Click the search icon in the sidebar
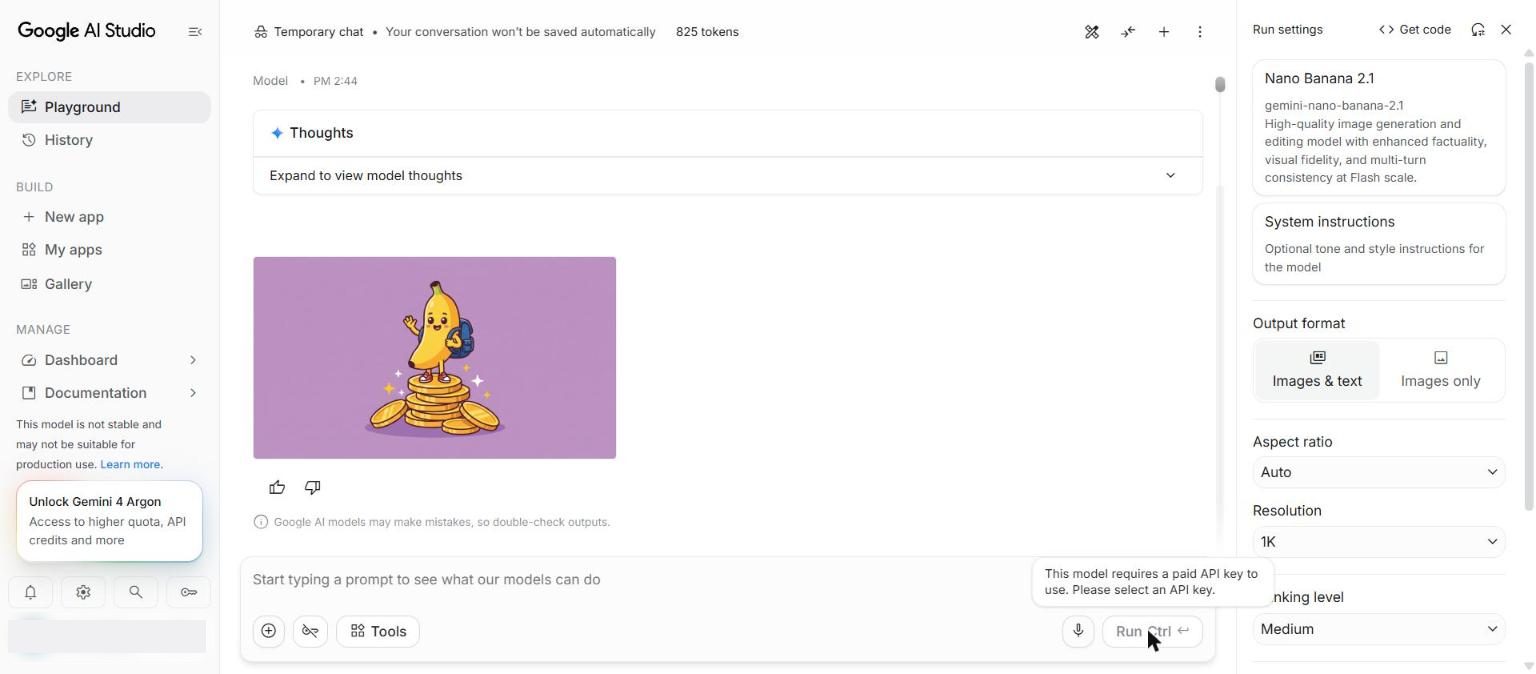The height and width of the screenshot is (674, 1536). click(x=136, y=592)
